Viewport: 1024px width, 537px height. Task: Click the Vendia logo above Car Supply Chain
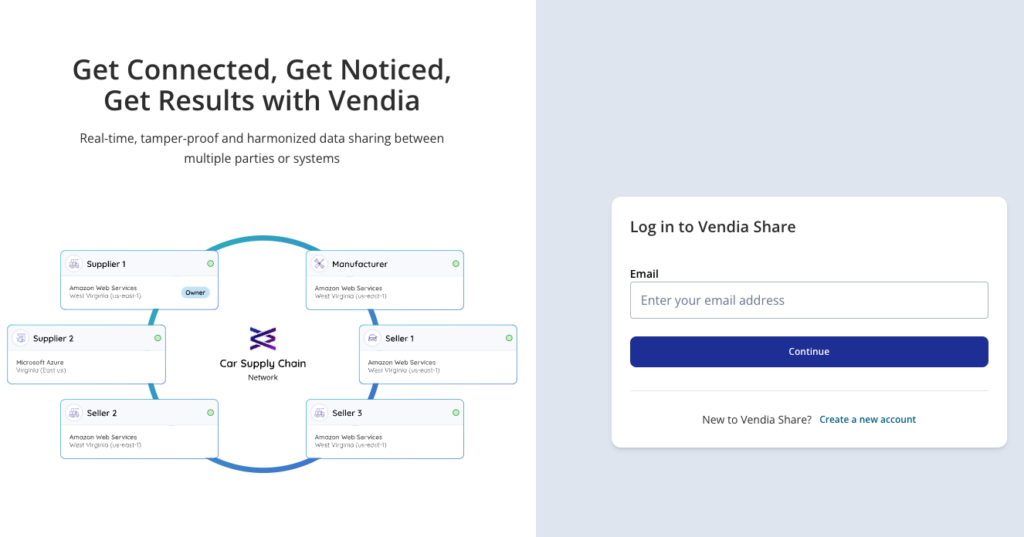(x=263, y=339)
